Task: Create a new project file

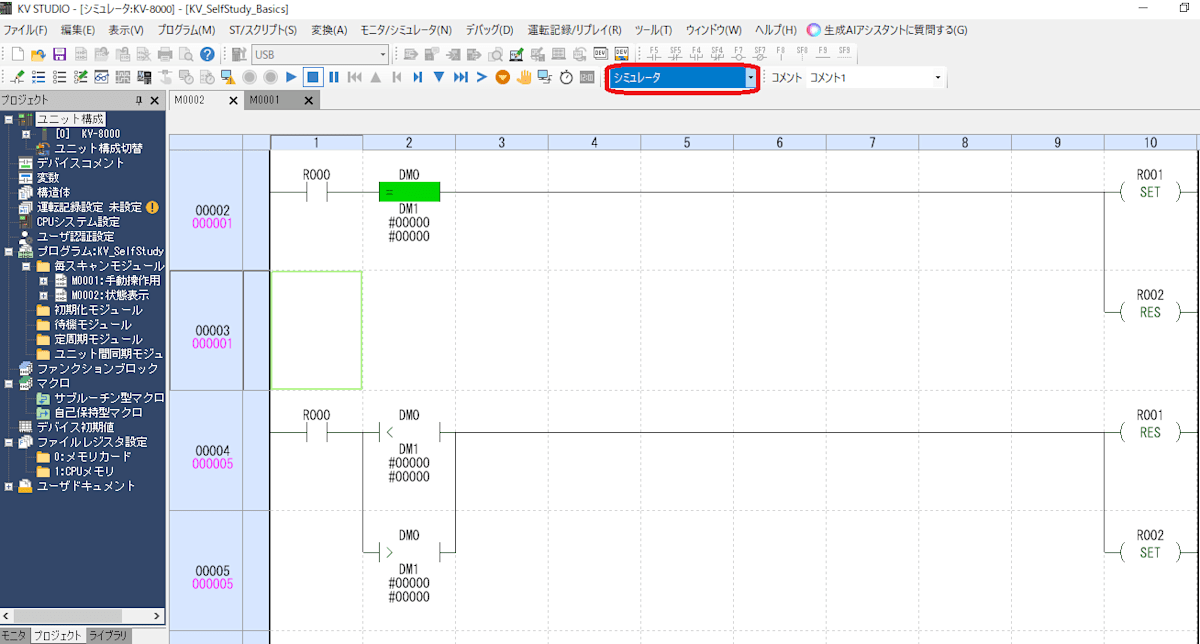Action: 18,54
